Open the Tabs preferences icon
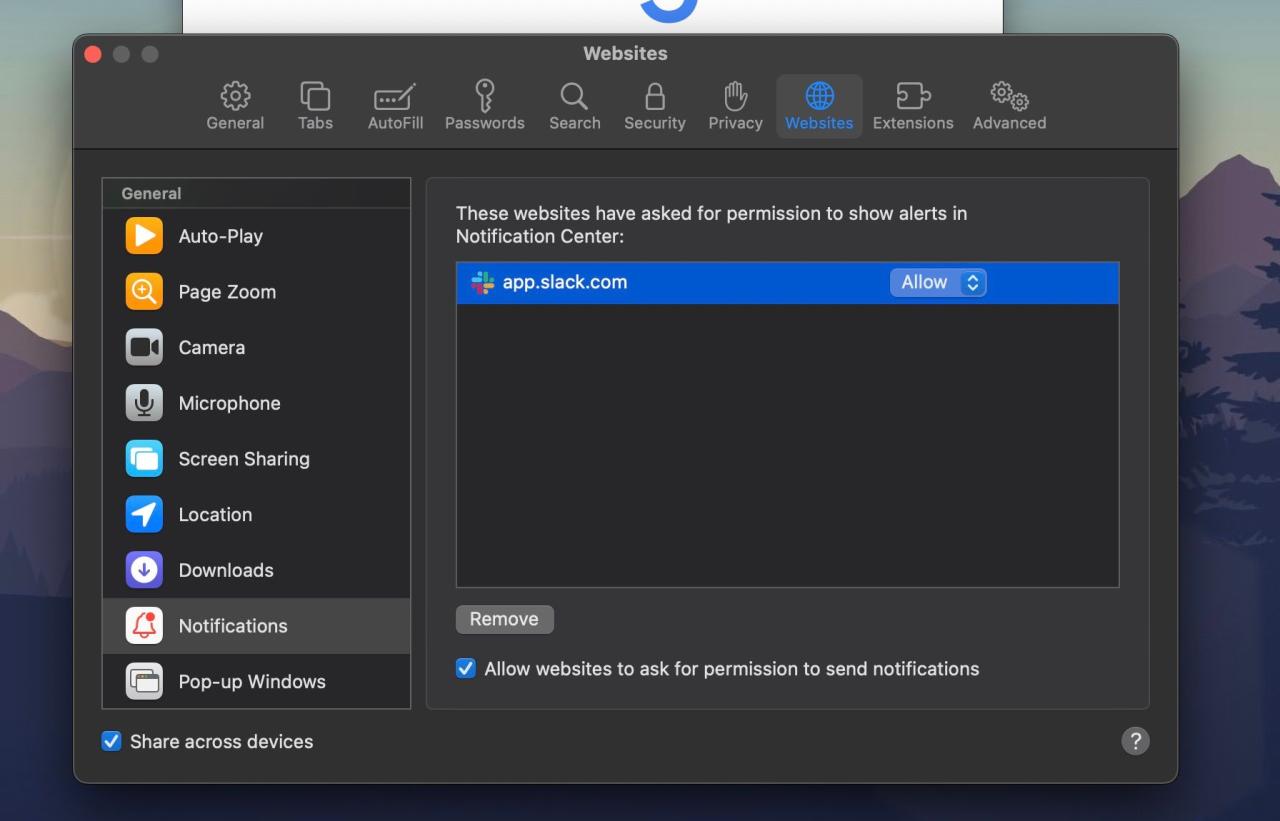The image size is (1280, 821). click(x=315, y=96)
